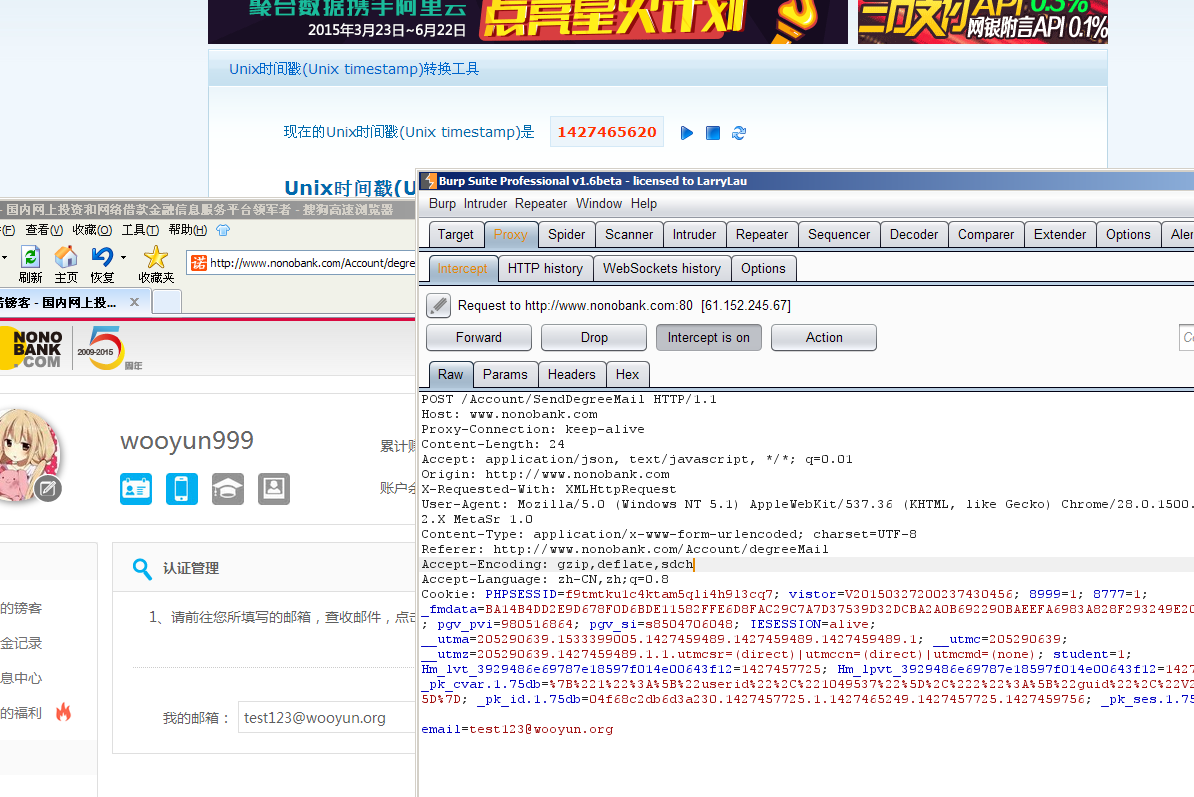Click the portrait photo verification icon
Screen dimensions: 1194x797
(x=274, y=489)
